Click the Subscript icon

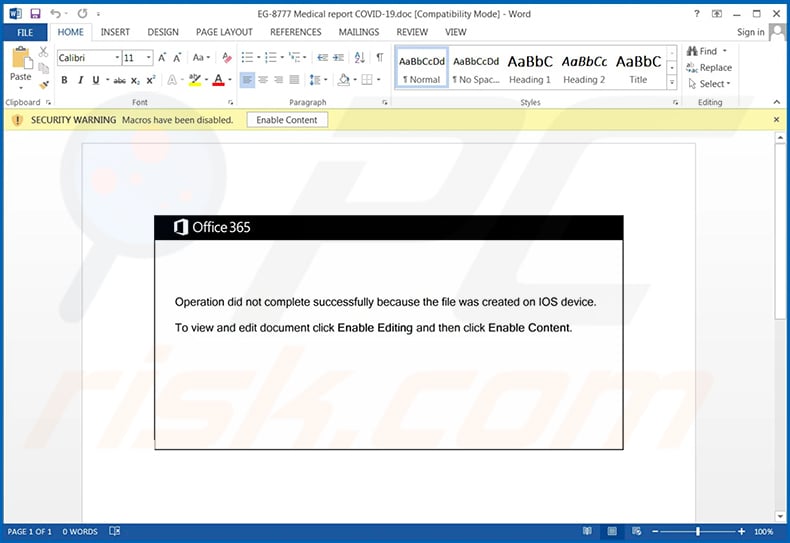tap(135, 80)
